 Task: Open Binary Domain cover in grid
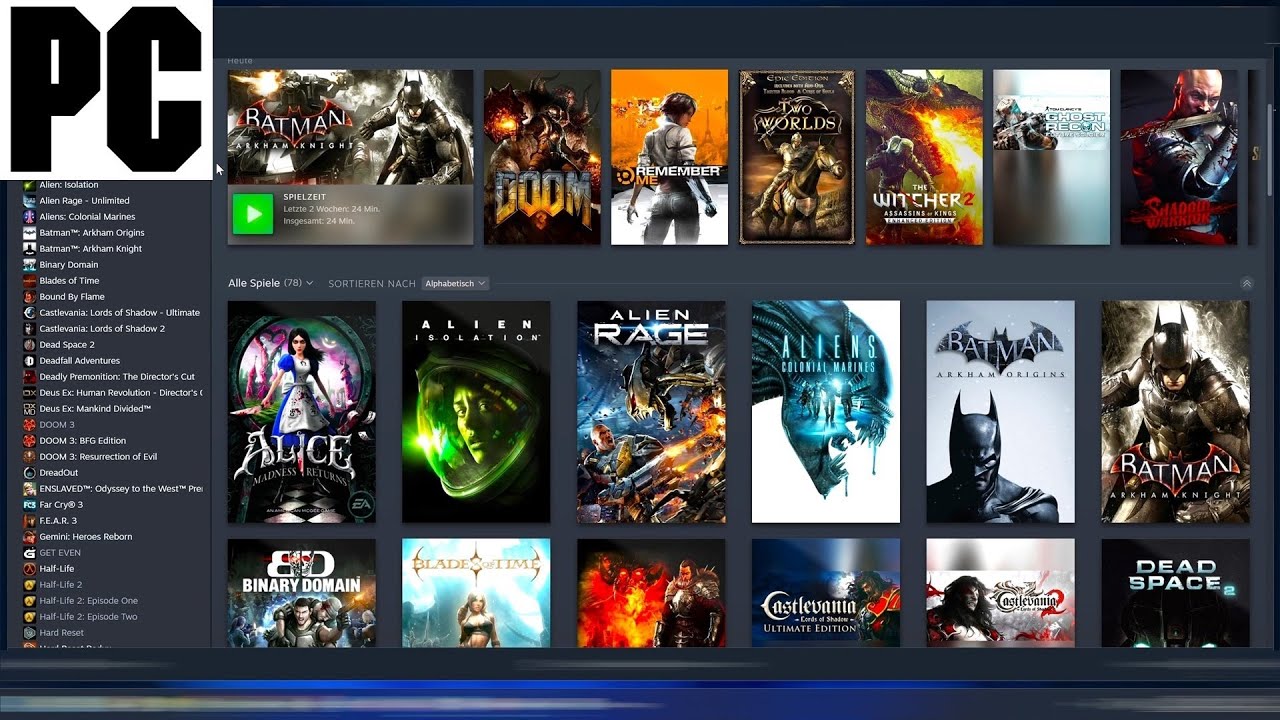pyautogui.click(x=302, y=593)
